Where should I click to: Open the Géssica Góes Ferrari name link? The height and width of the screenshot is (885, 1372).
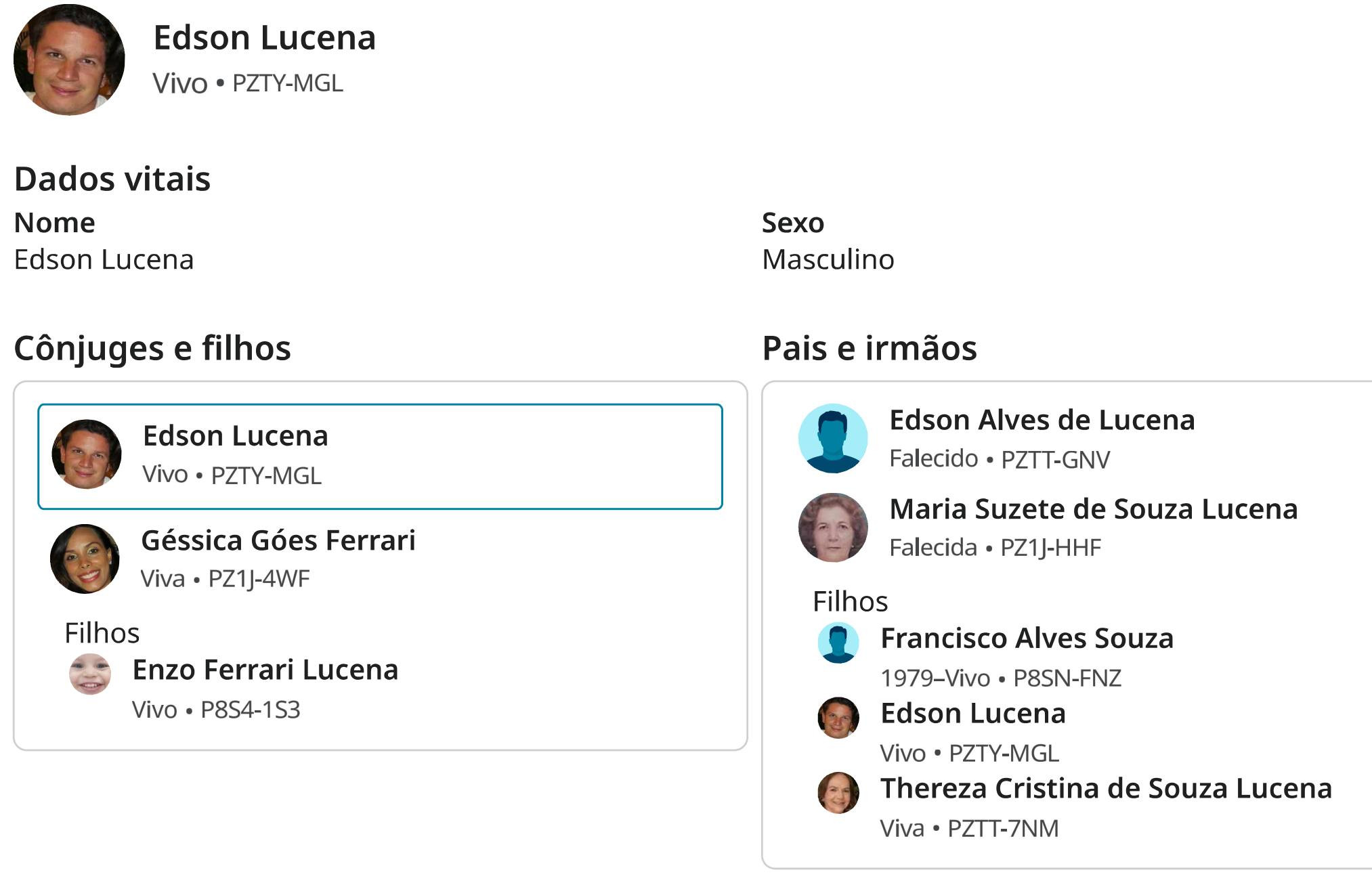(x=278, y=540)
